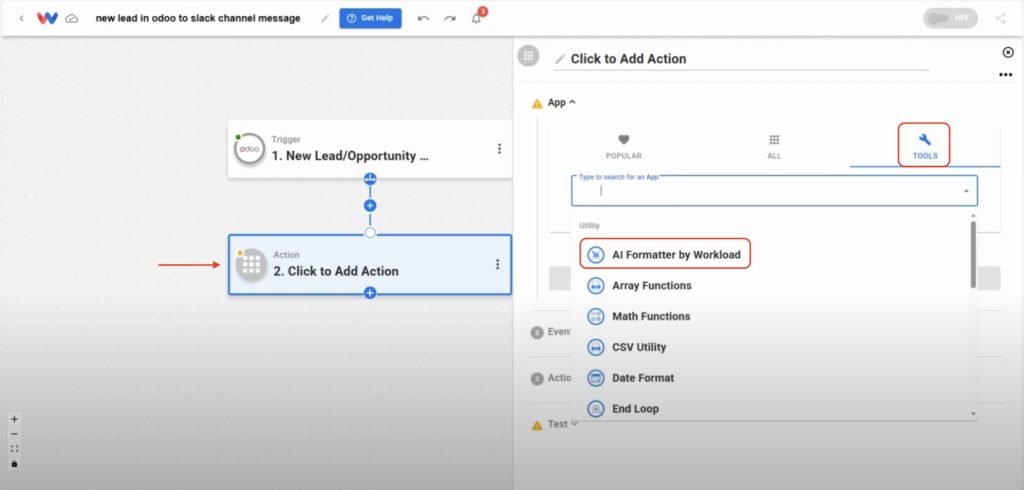Click the Array Functions icon
The height and width of the screenshot is (490, 1024).
(596, 286)
